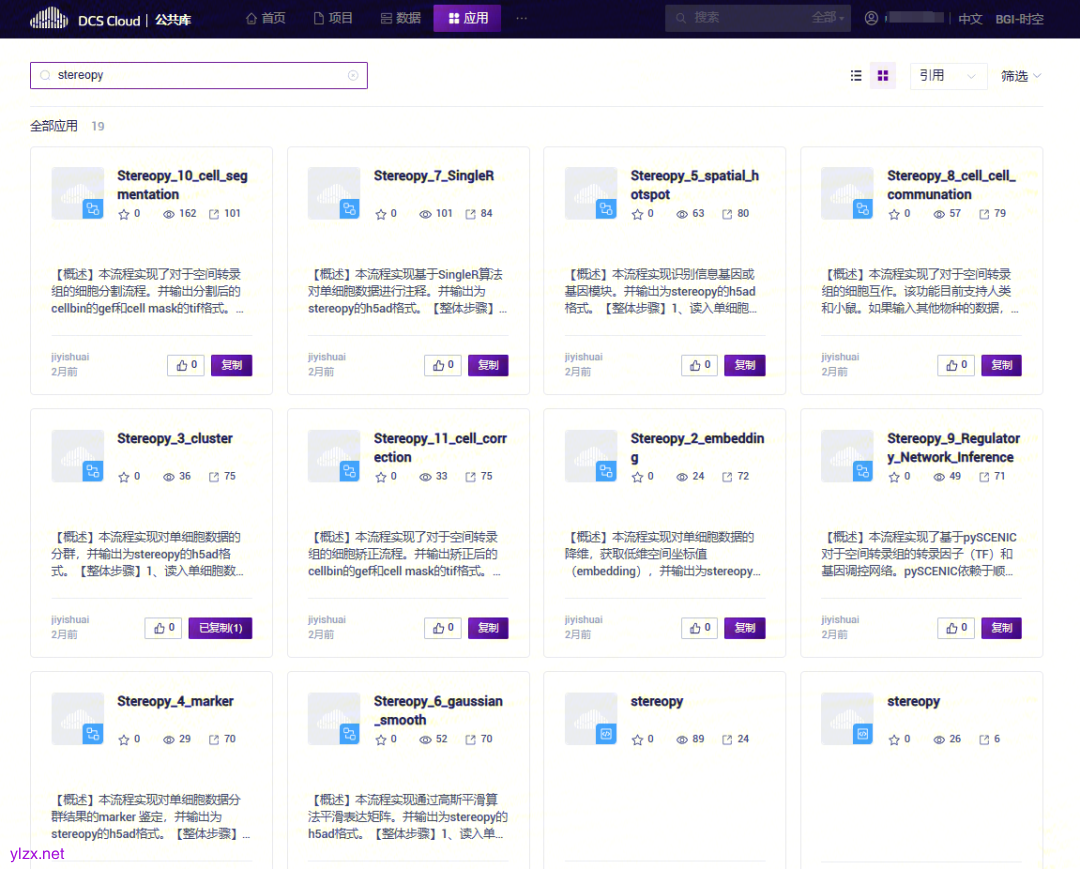Screen dimensions: 1080x869
Task: Give a thumbs up to Stereopy_3_cluster
Action: (x=163, y=627)
